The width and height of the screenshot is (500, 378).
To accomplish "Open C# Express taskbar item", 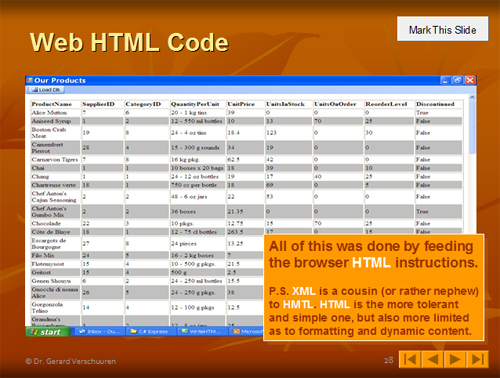I will [x=149, y=331].
